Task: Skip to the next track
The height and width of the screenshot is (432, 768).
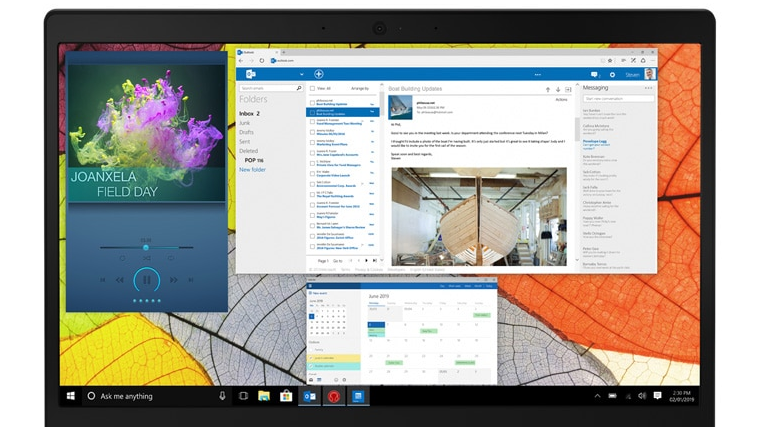Action: pos(191,280)
